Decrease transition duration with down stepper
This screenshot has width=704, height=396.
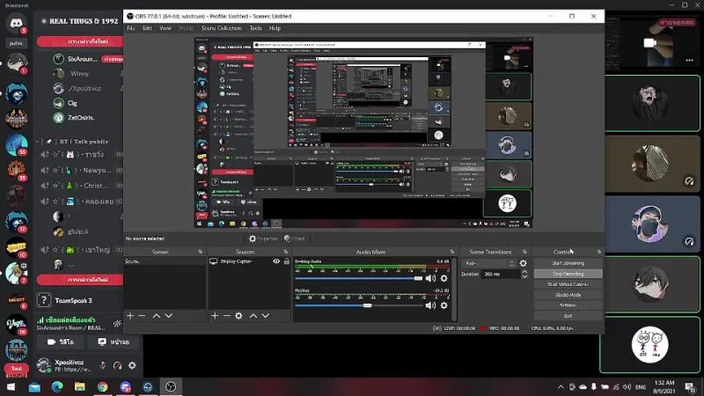click(x=524, y=277)
